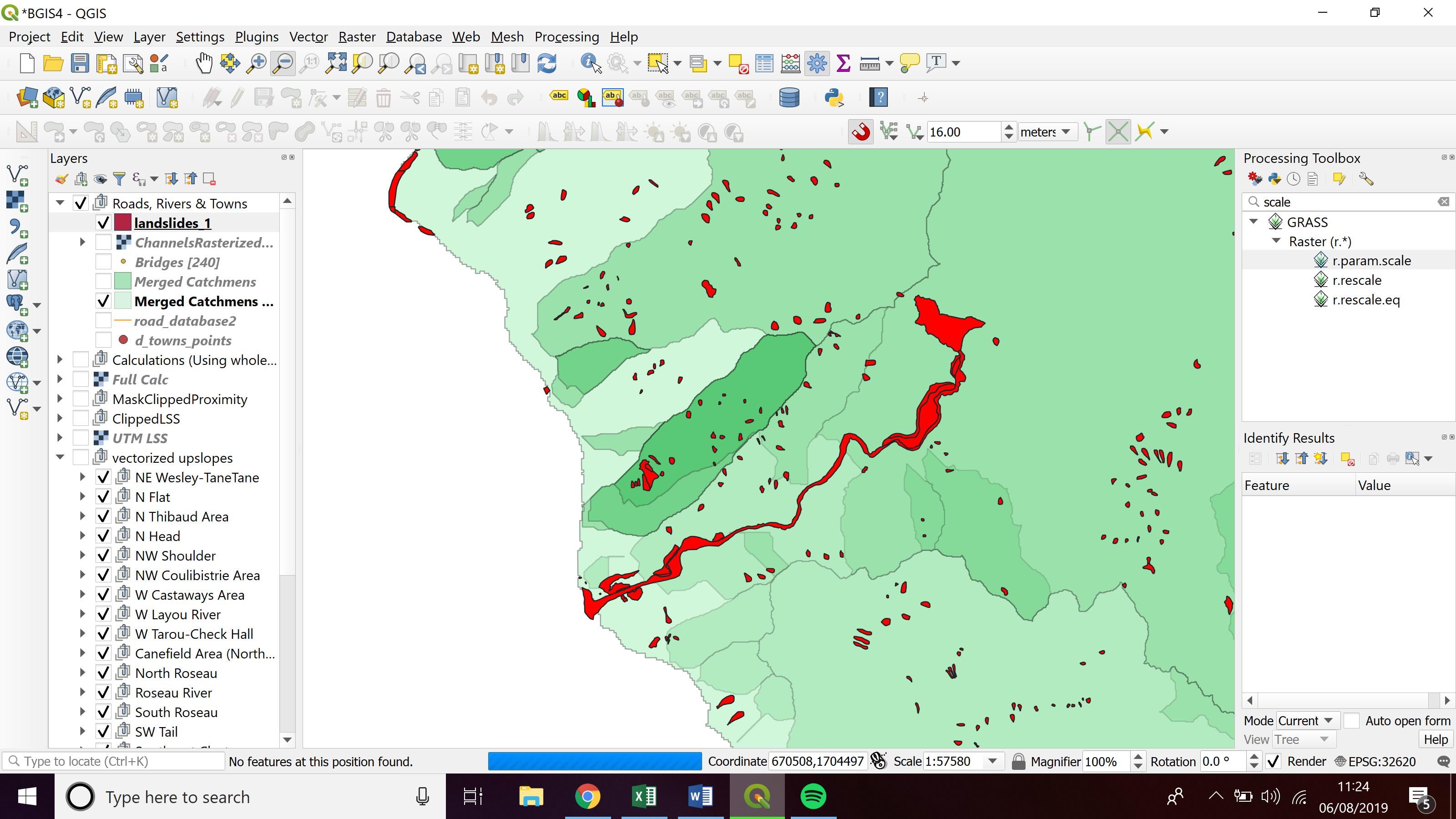Viewport: 1456px width, 819px height.
Task: Click the Zoom Full extent icon
Action: (336, 63)
